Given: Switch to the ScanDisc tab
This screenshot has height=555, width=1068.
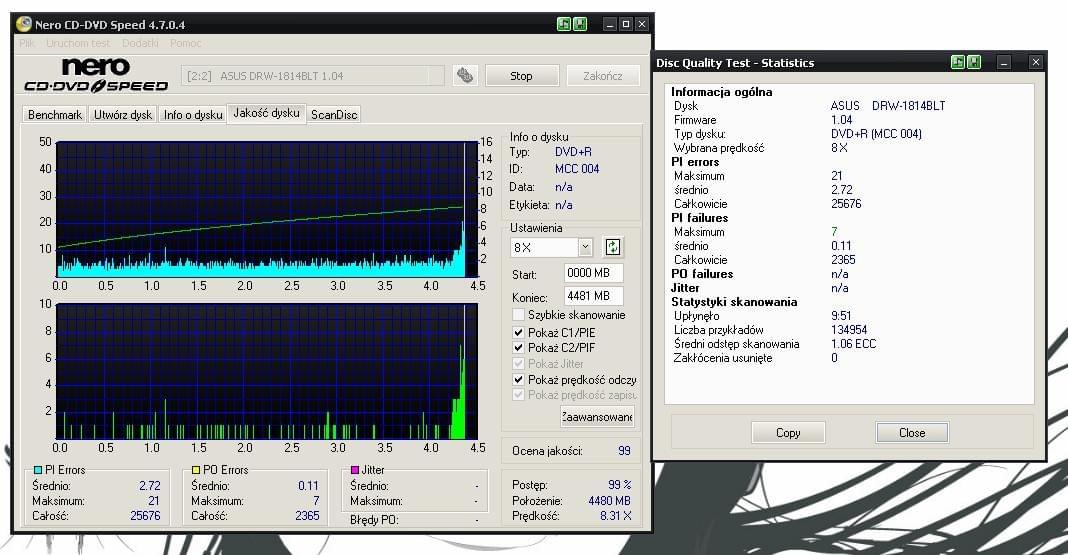Looking at the screenshot, I should coord(334,114).
